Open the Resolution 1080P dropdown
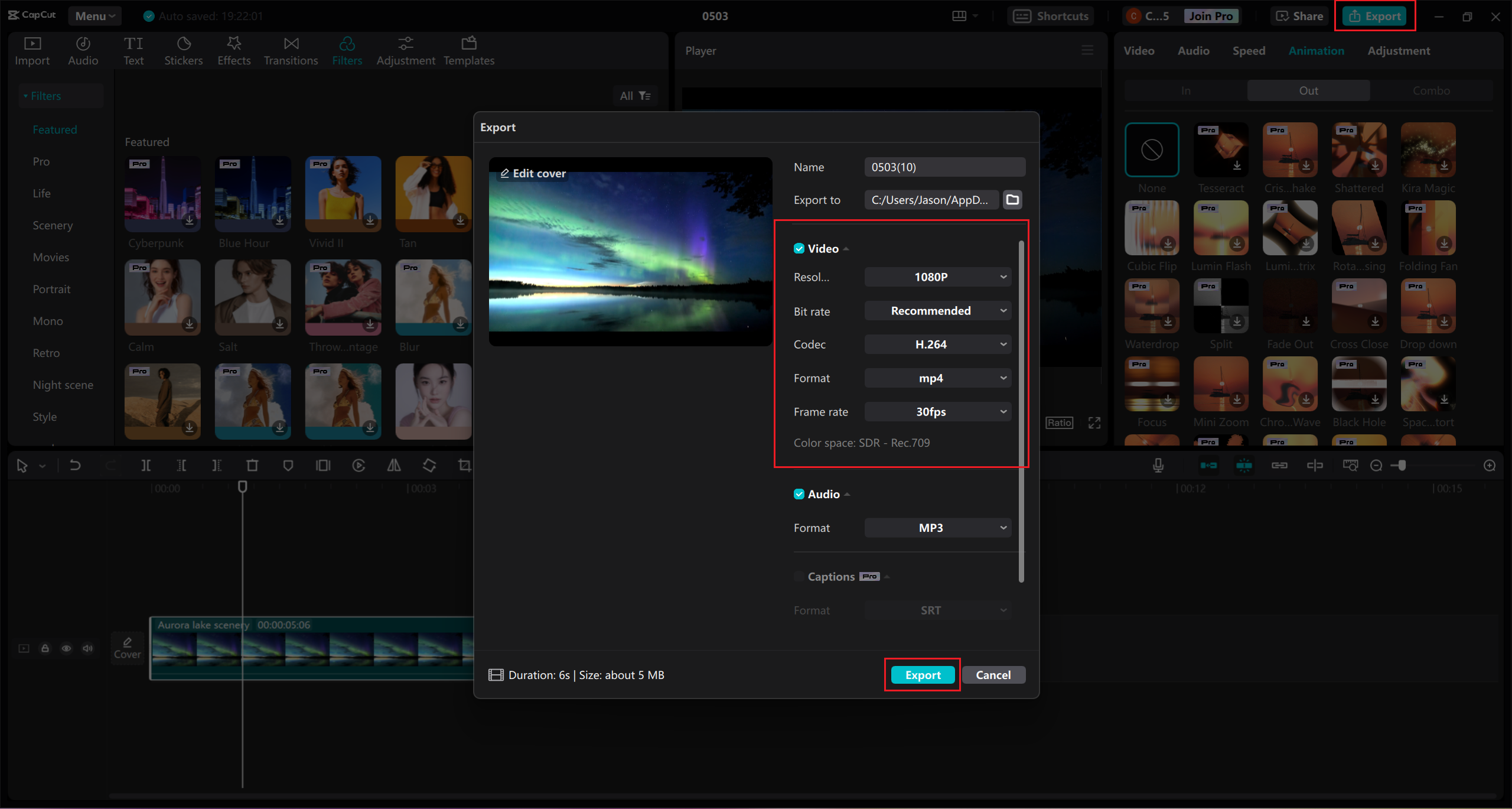The width and height of the screenshot is (1512, 809). [938, 277]
